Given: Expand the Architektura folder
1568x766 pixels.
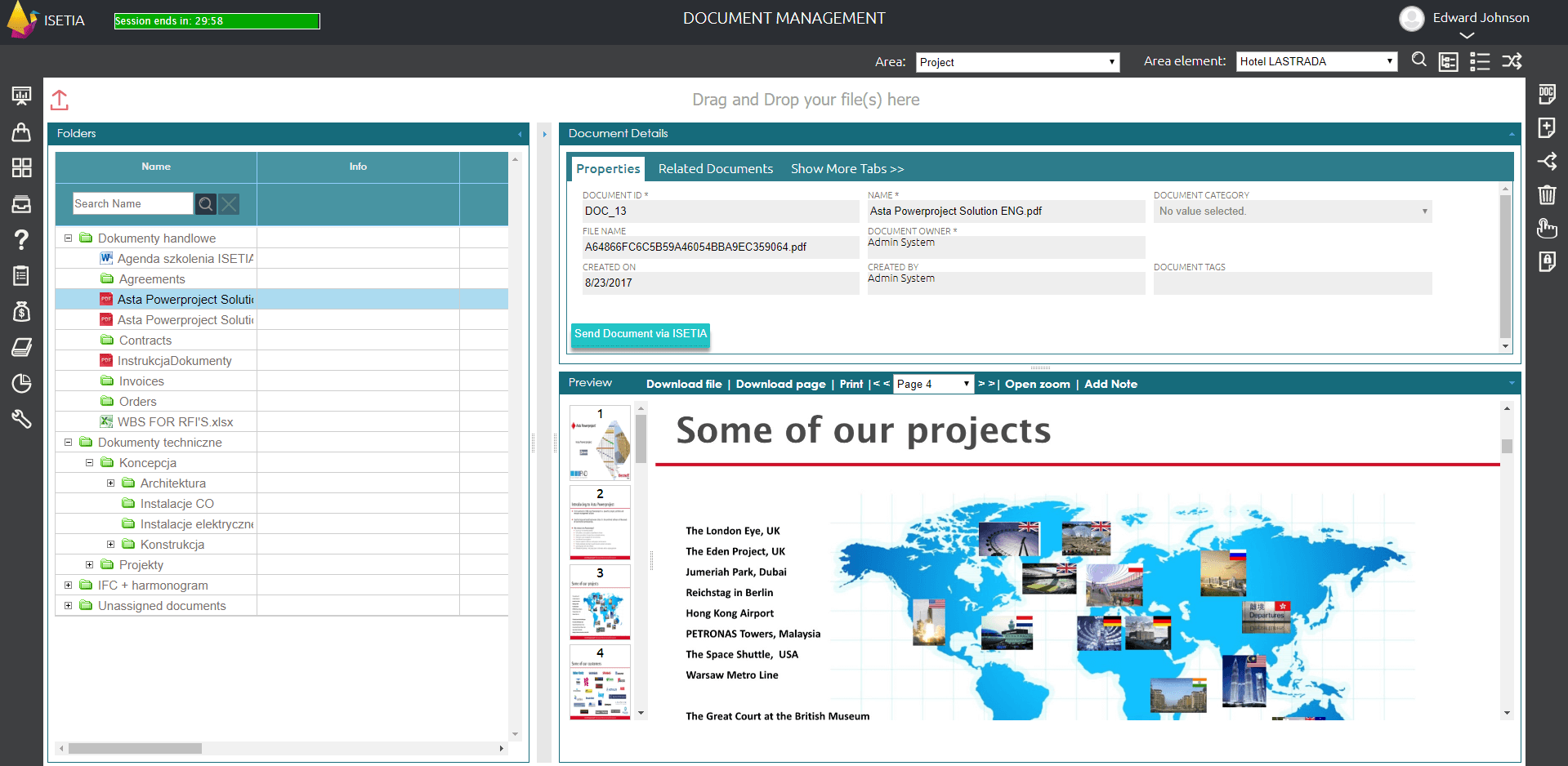Looking at the screenshot, I should (x=111, y=483).
